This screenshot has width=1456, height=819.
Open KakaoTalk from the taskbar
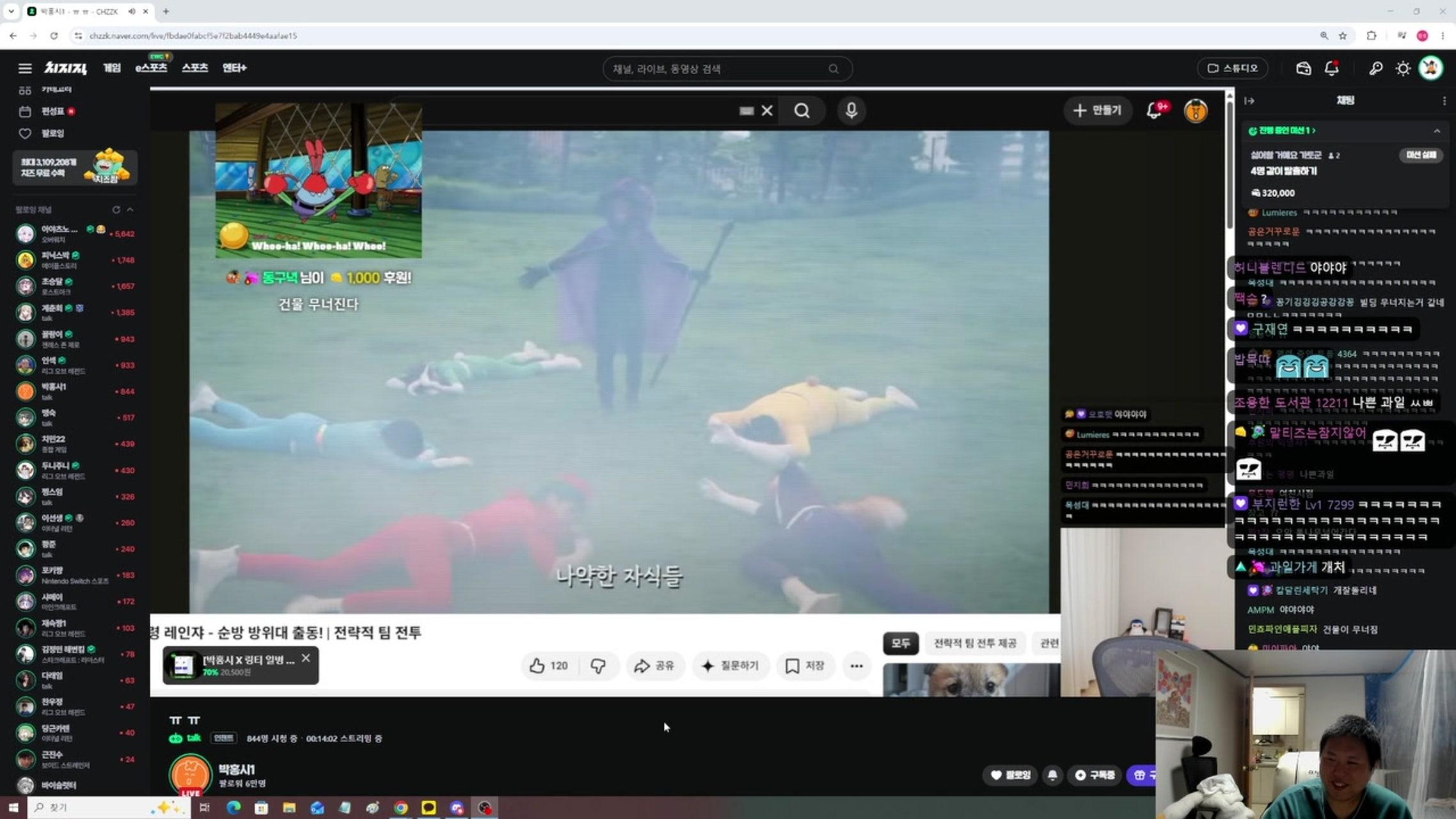coord(429,807)
